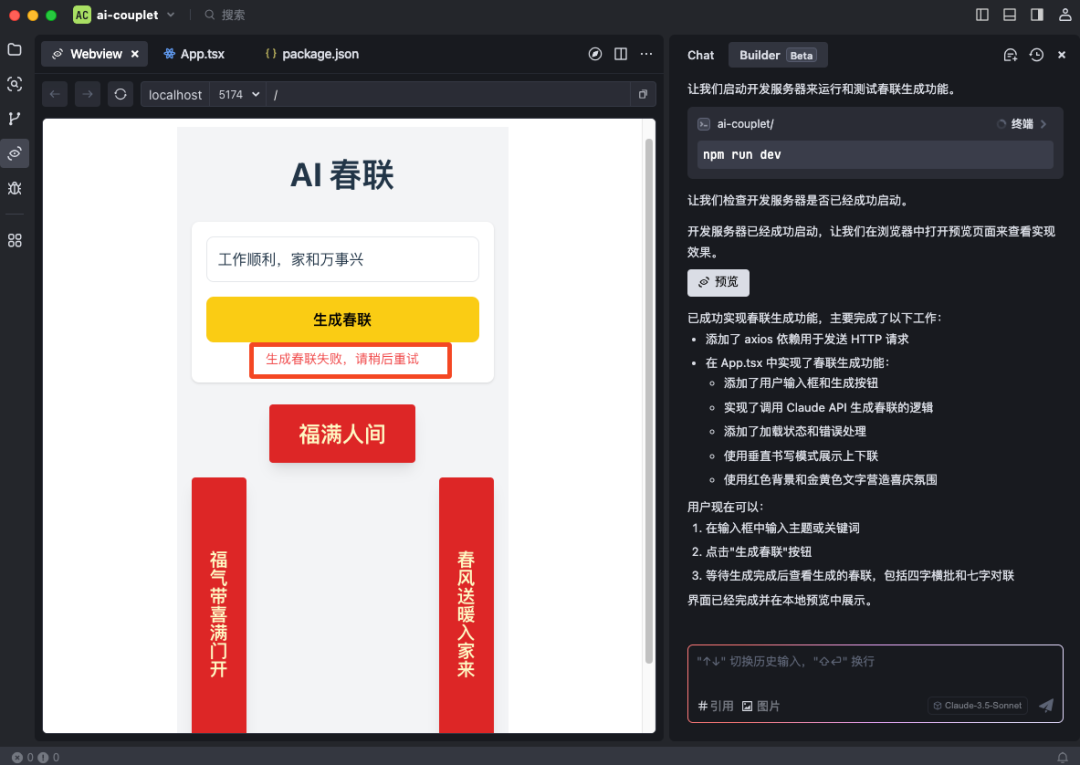Focus the couplet theme input field
The image size is (1080, 765).
(342, 260)
